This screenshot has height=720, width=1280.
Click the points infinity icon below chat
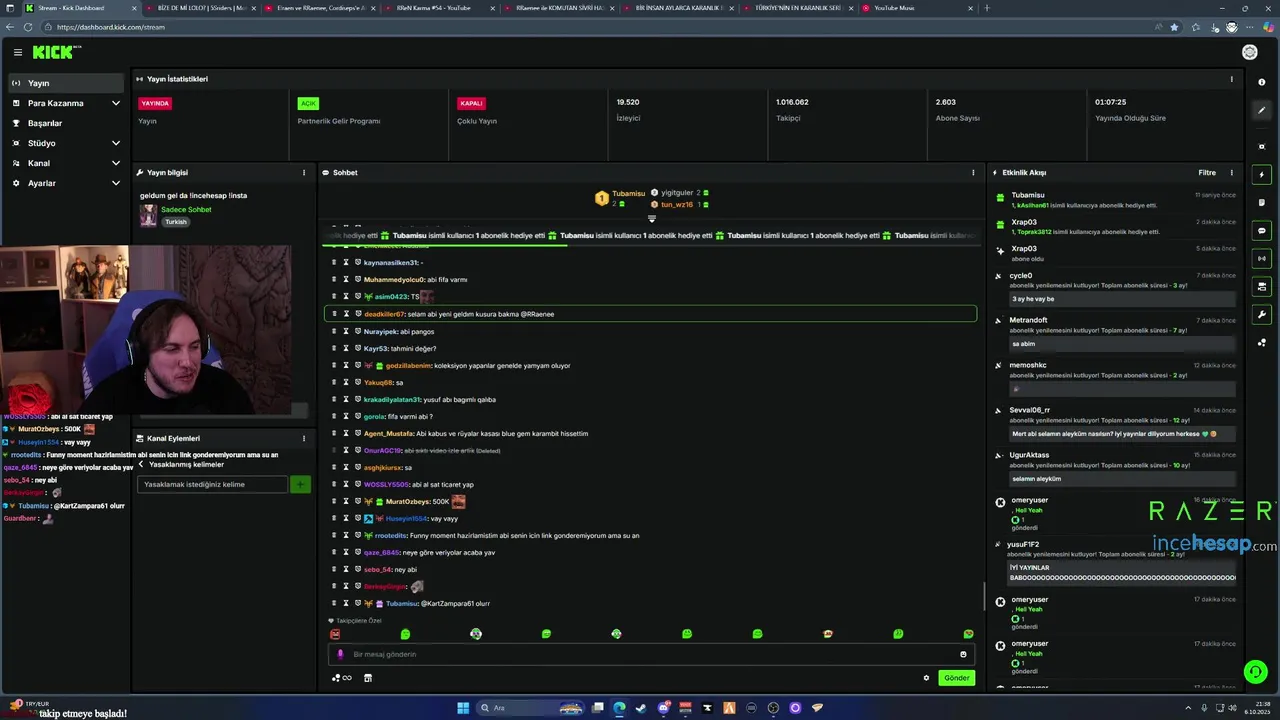pyautogui.click(x=342, y=678)
